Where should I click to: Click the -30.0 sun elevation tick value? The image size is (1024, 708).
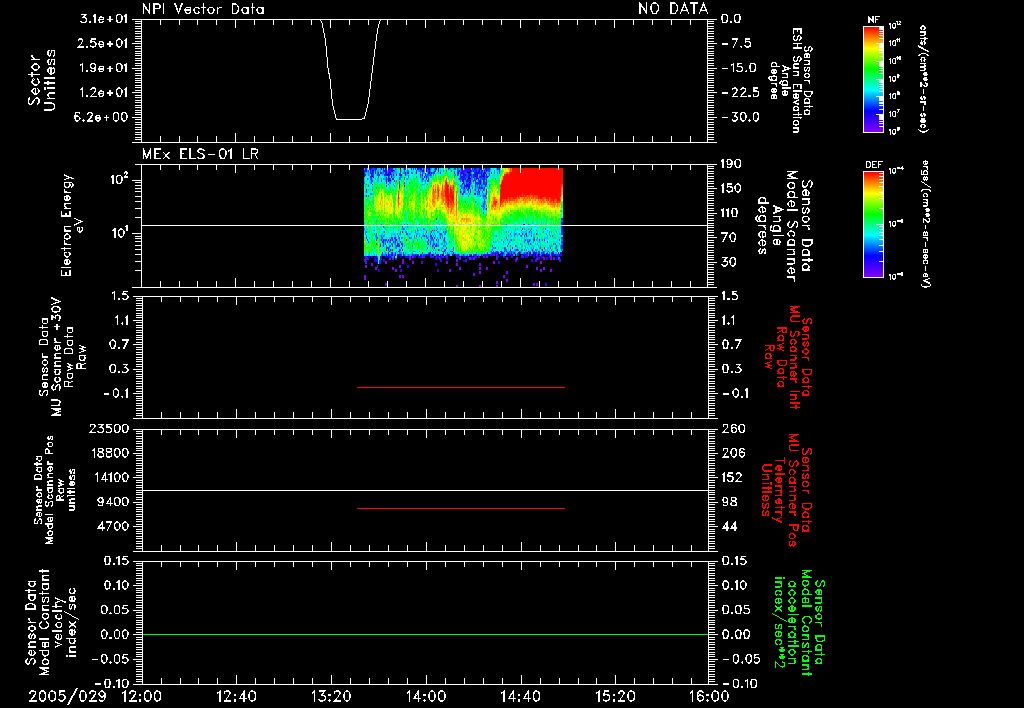click(741, 117)
